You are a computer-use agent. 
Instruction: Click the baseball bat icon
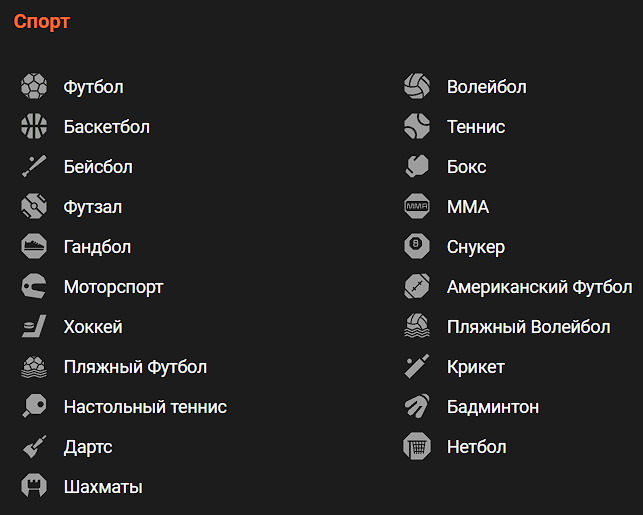(x=34, y=166)
